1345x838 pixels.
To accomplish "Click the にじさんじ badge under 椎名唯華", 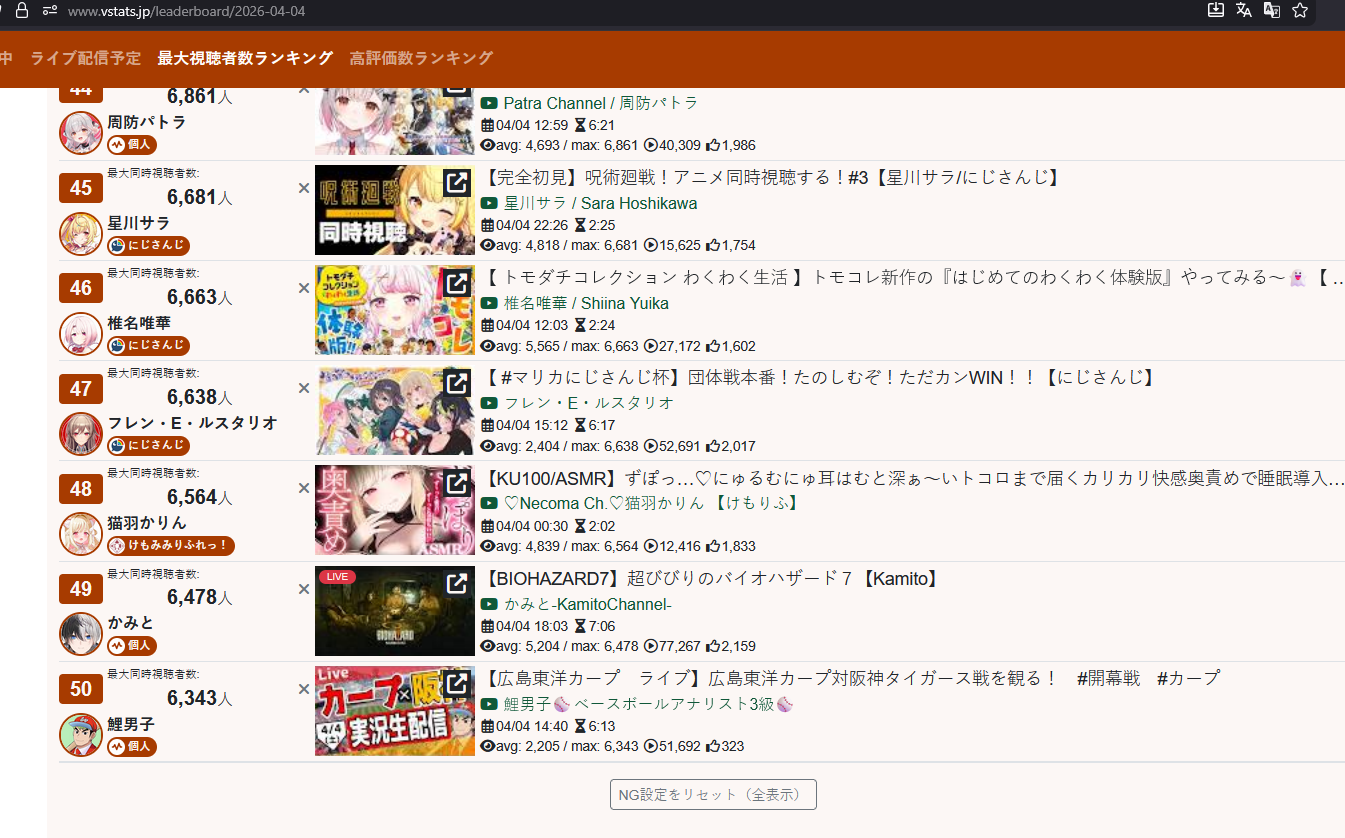I will 148,345.
